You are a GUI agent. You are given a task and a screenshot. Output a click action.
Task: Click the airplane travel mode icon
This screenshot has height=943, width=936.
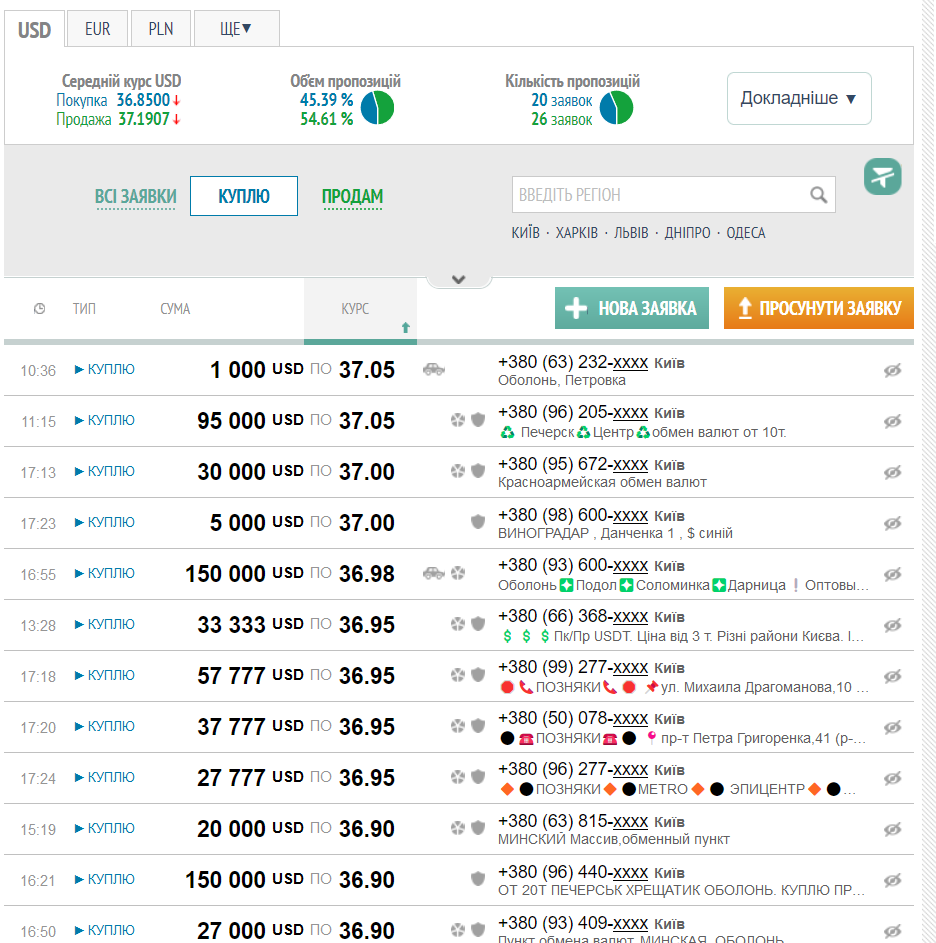[882, 177]
